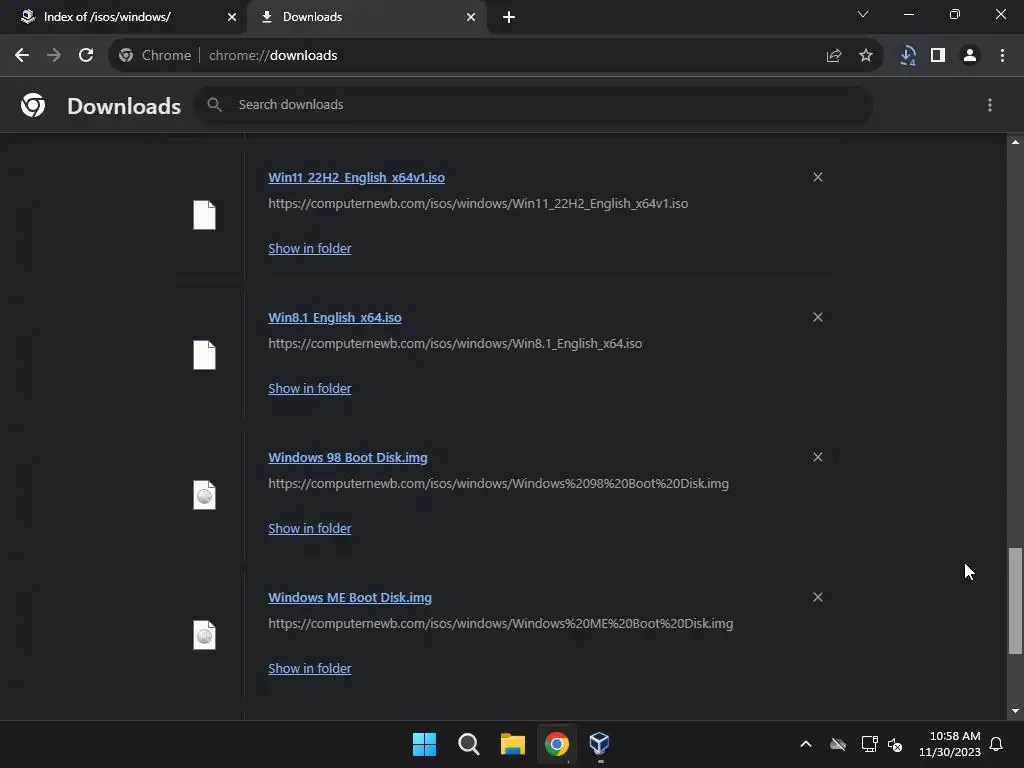Click the search magnifier icon in Downloads
Screen dimensions: 1024x768
click(x=214, y=104)
